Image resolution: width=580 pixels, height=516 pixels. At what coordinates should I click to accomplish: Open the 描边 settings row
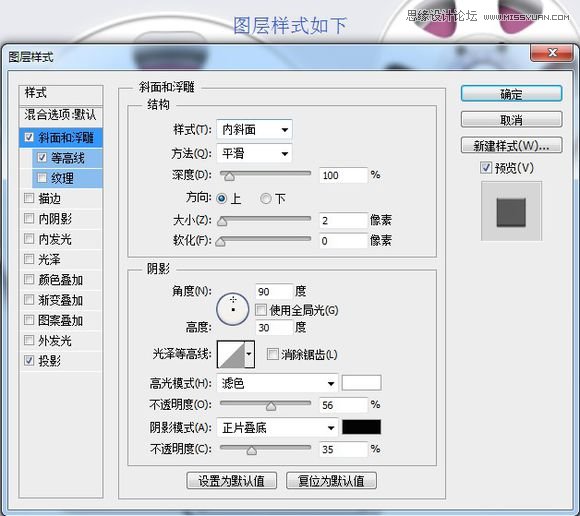pos(61,199)
